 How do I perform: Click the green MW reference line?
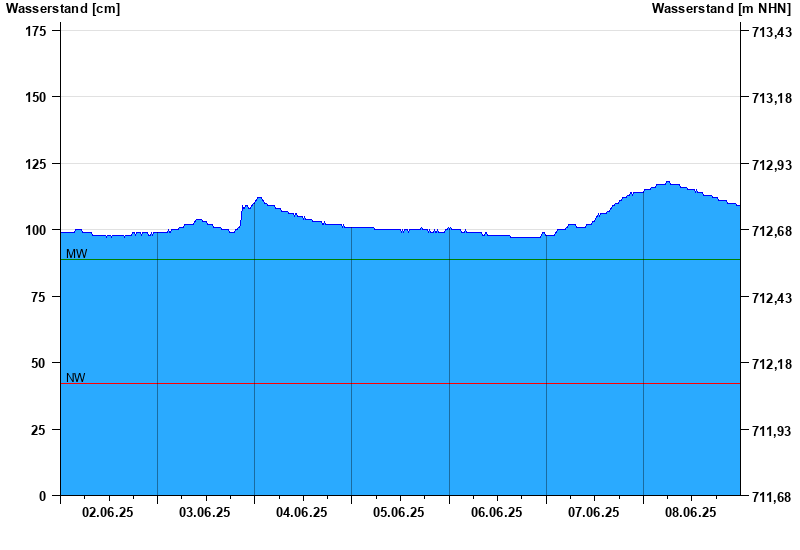pyautogui.click(x=401, y=260)
